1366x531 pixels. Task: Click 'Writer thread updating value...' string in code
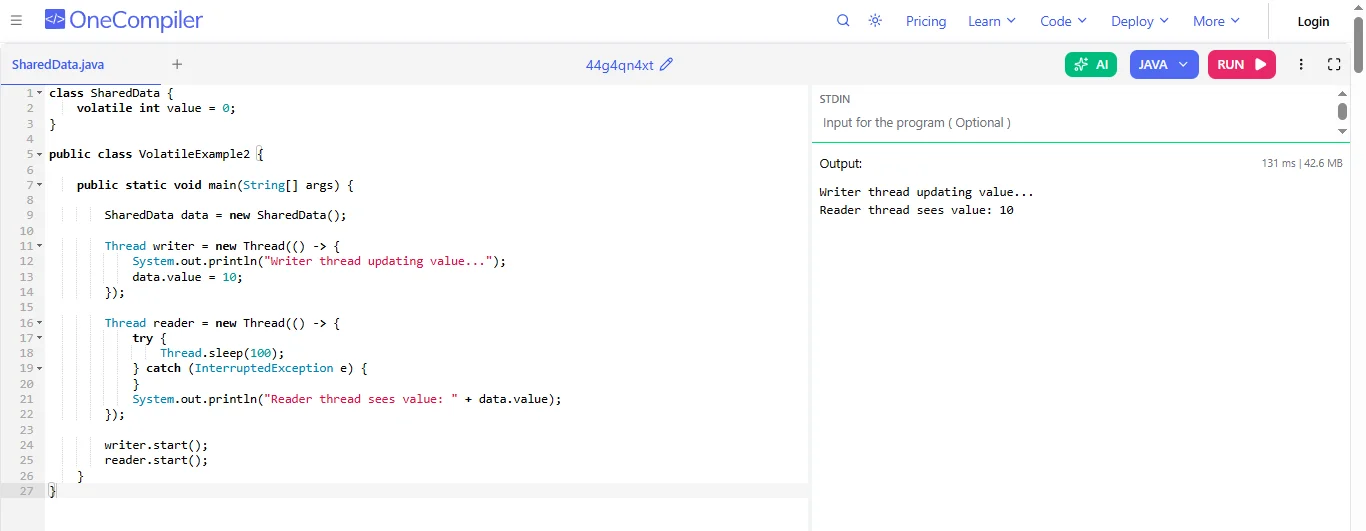pos(378,261)
